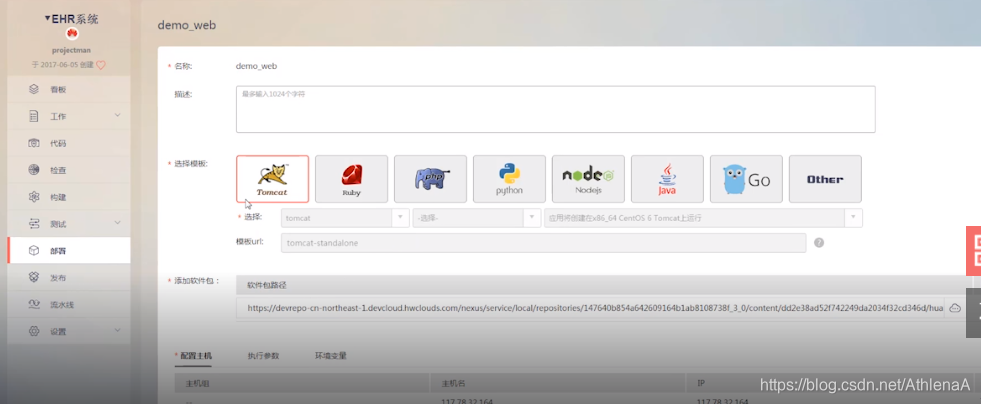Click the Huawei logo avatar
The height and width of the screenshot is (404, 981).
(72, 34)
